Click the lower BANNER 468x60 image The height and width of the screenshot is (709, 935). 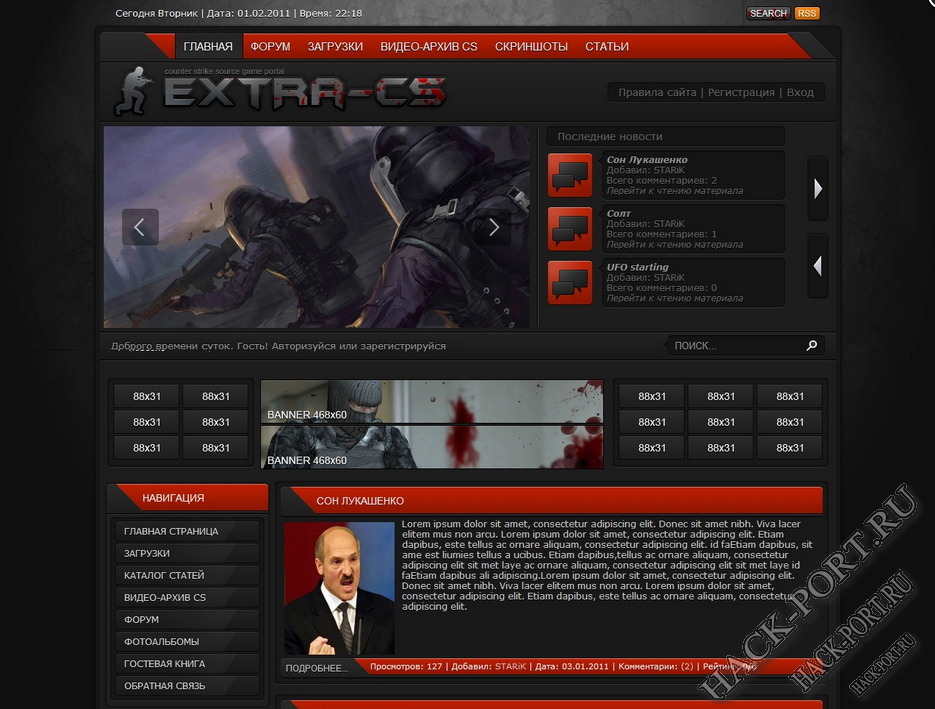[432, 447]
